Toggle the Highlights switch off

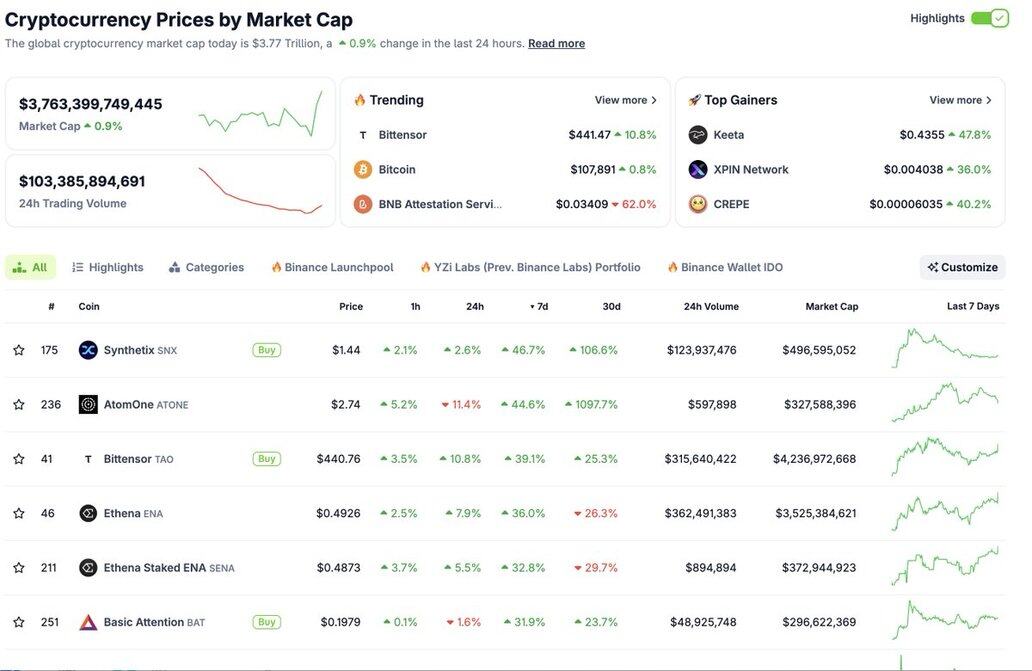tap(989, 18)
